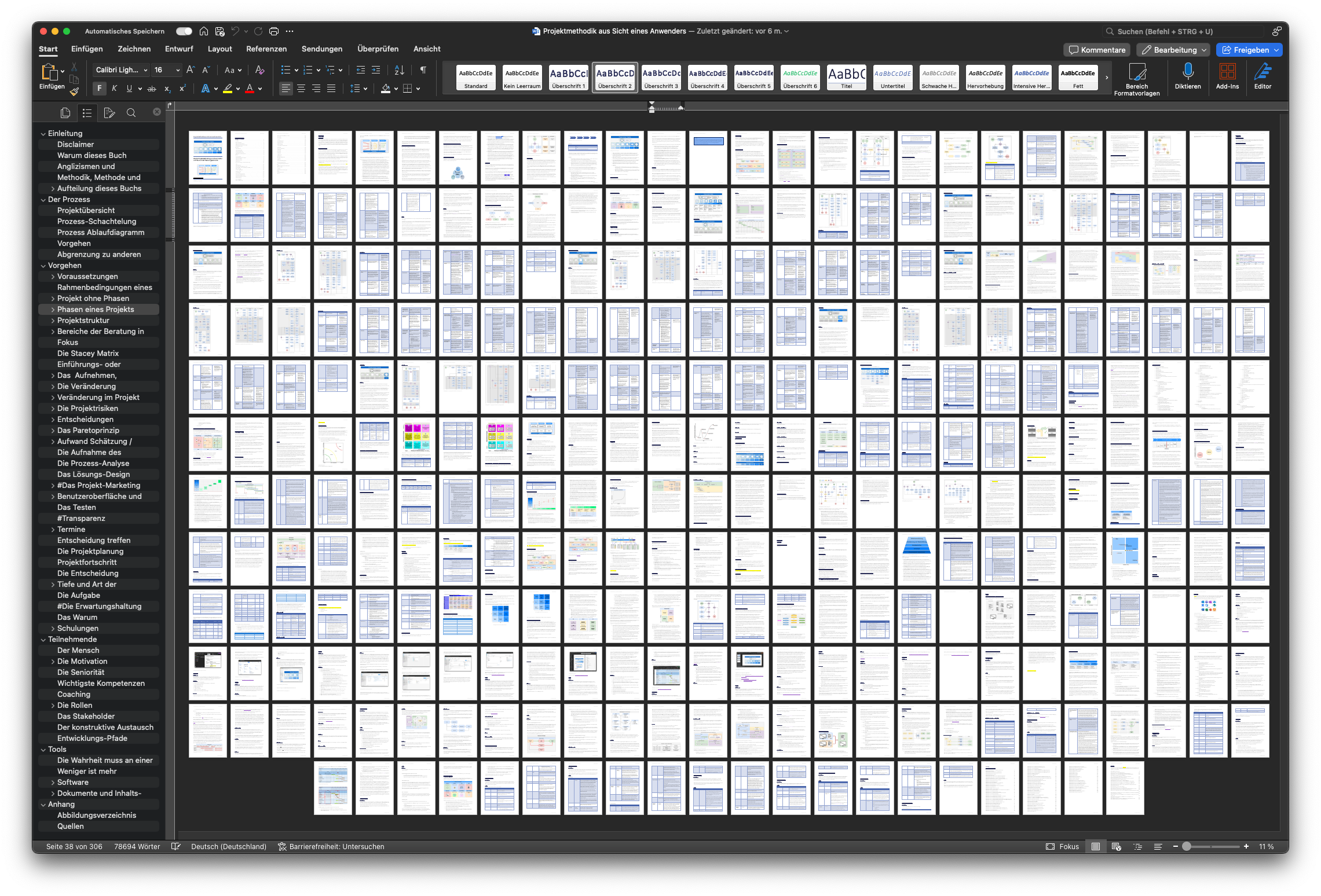Image resolution: width=1321 pixels, height=896 pixels.
Task: Click the zoom slider in status bar
Action: click(1187, 846)
